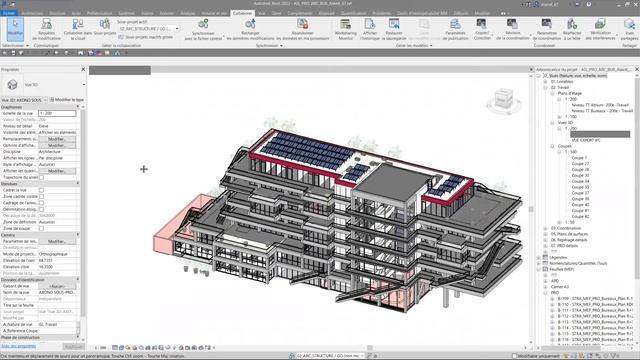Toggle Zone cadrée visible checkbox
The height and width of the screenshot is (360, 640).
point(41,197)
